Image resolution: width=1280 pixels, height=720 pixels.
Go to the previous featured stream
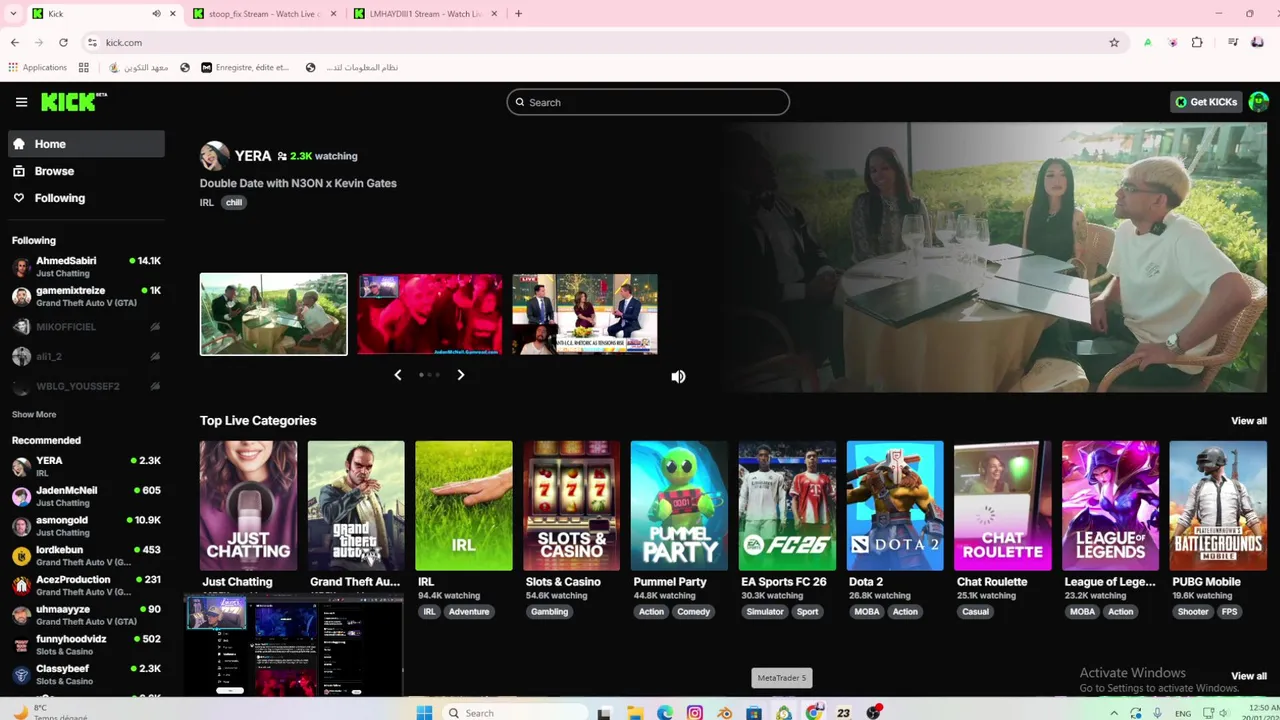click(x=398, y=375)
